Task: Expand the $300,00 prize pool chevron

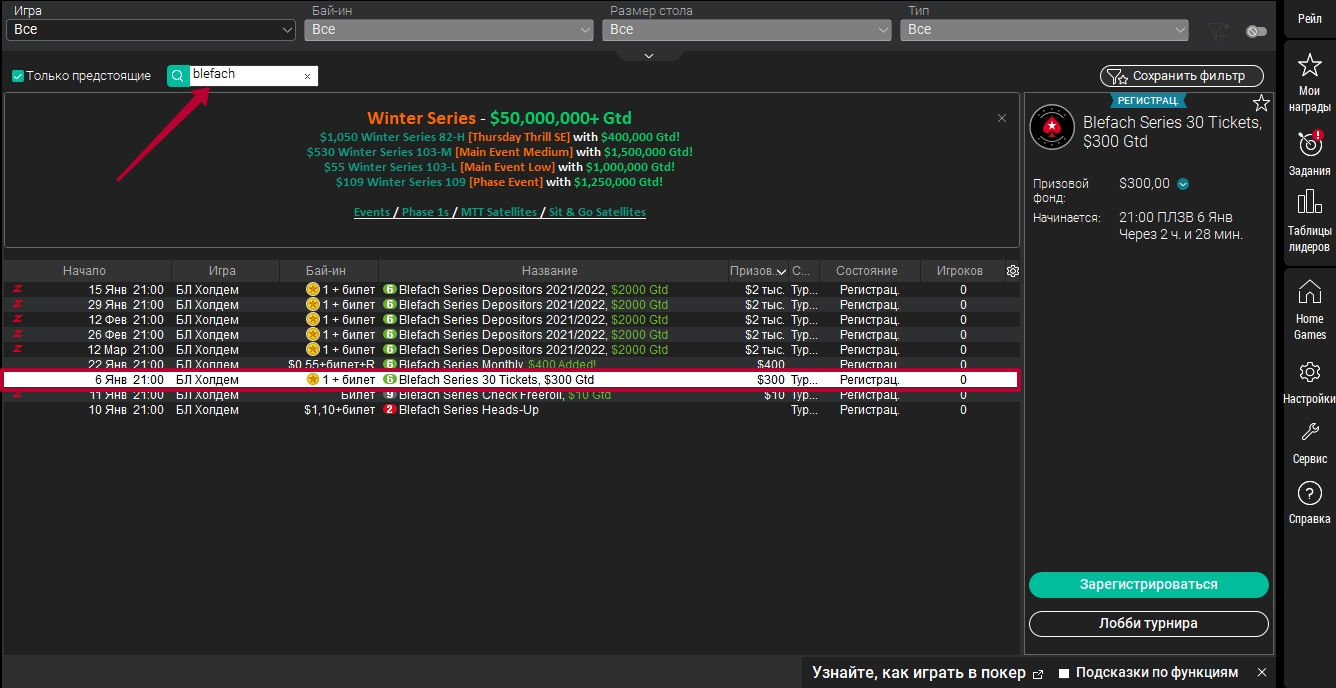Action: point(1183,184)
